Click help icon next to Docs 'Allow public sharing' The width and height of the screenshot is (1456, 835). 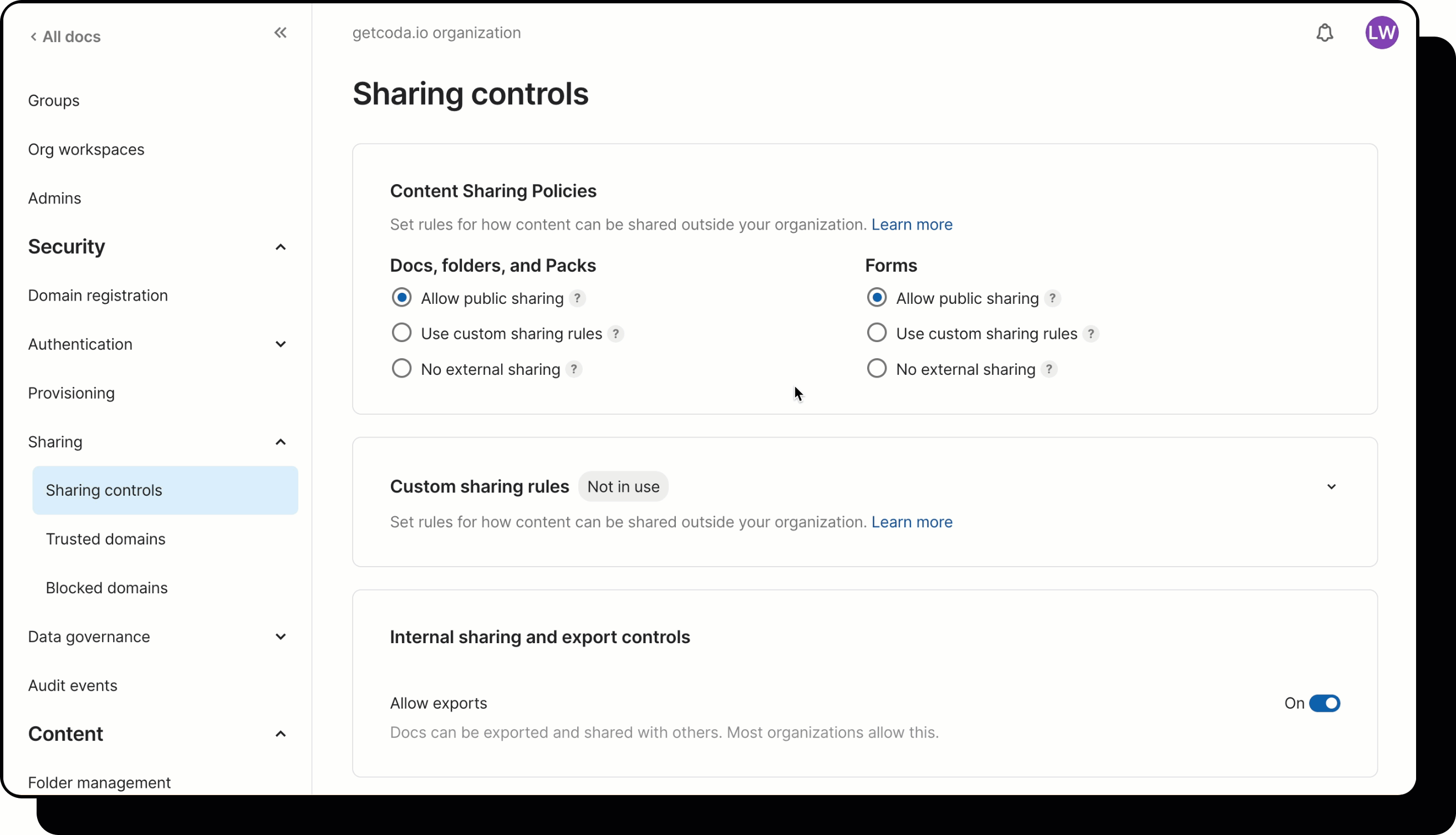tap(577, 298)
